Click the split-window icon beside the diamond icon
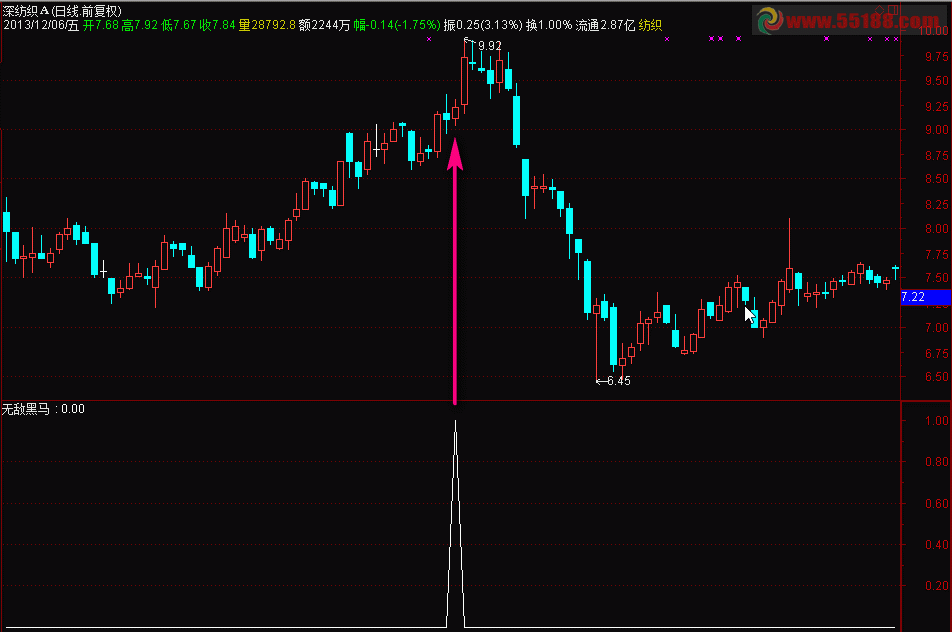952x632 pixels. coord(894,8)
